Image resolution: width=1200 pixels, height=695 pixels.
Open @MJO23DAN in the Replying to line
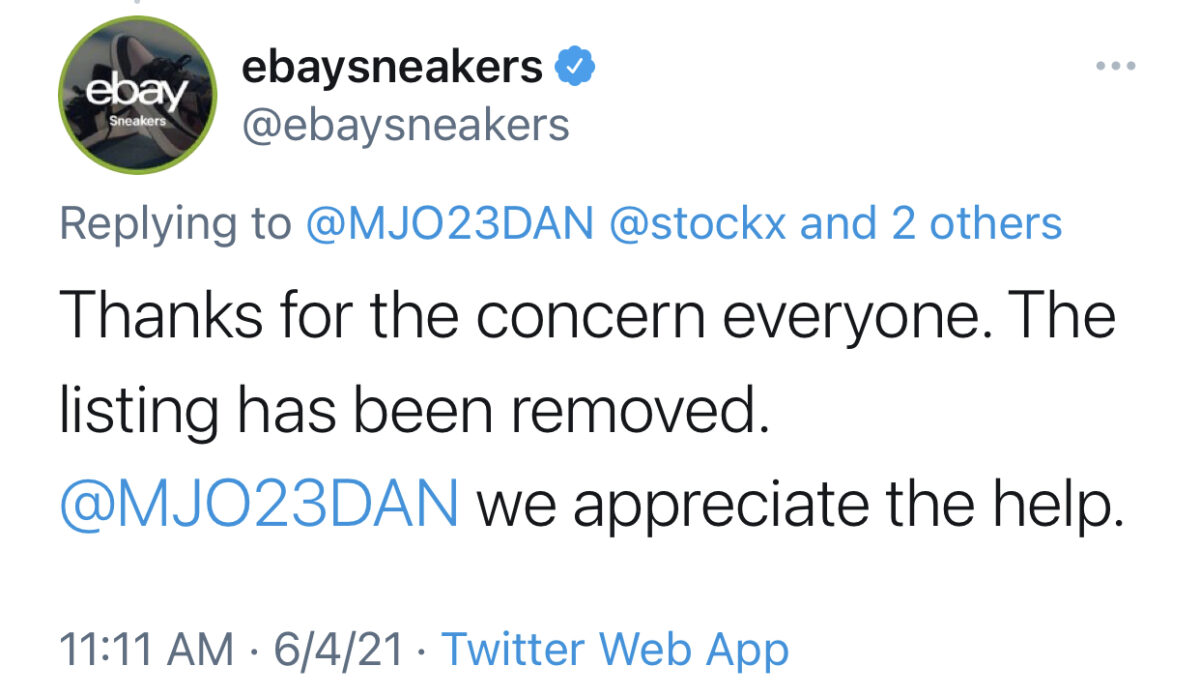click(x=451, y=223)
